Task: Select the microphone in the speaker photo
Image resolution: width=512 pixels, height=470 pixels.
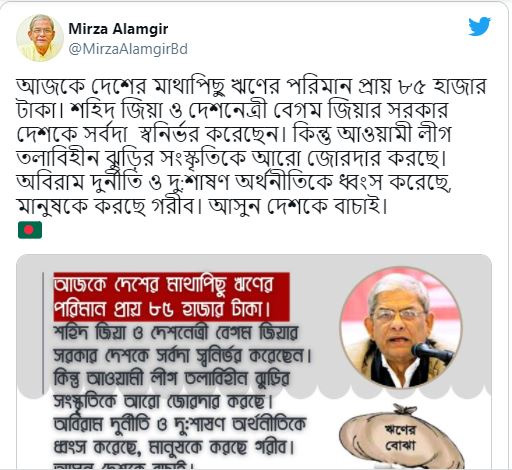Action: (433, 353)
